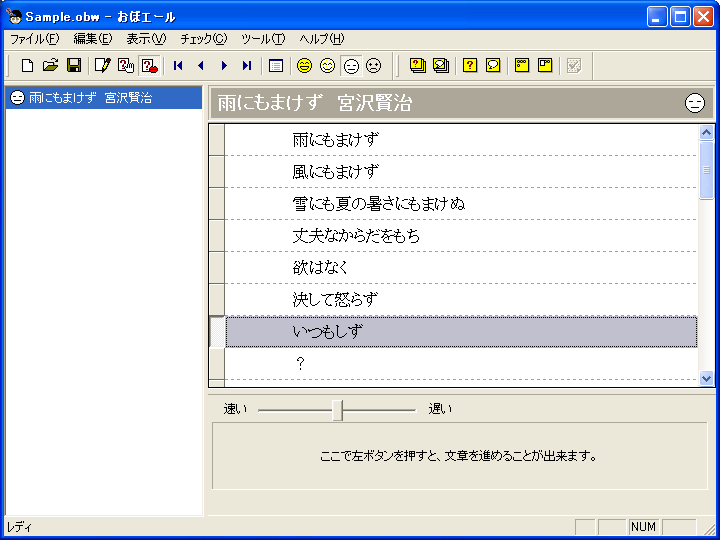
Task: Go to the previous item arrow
Action: (x=201, y=66)
